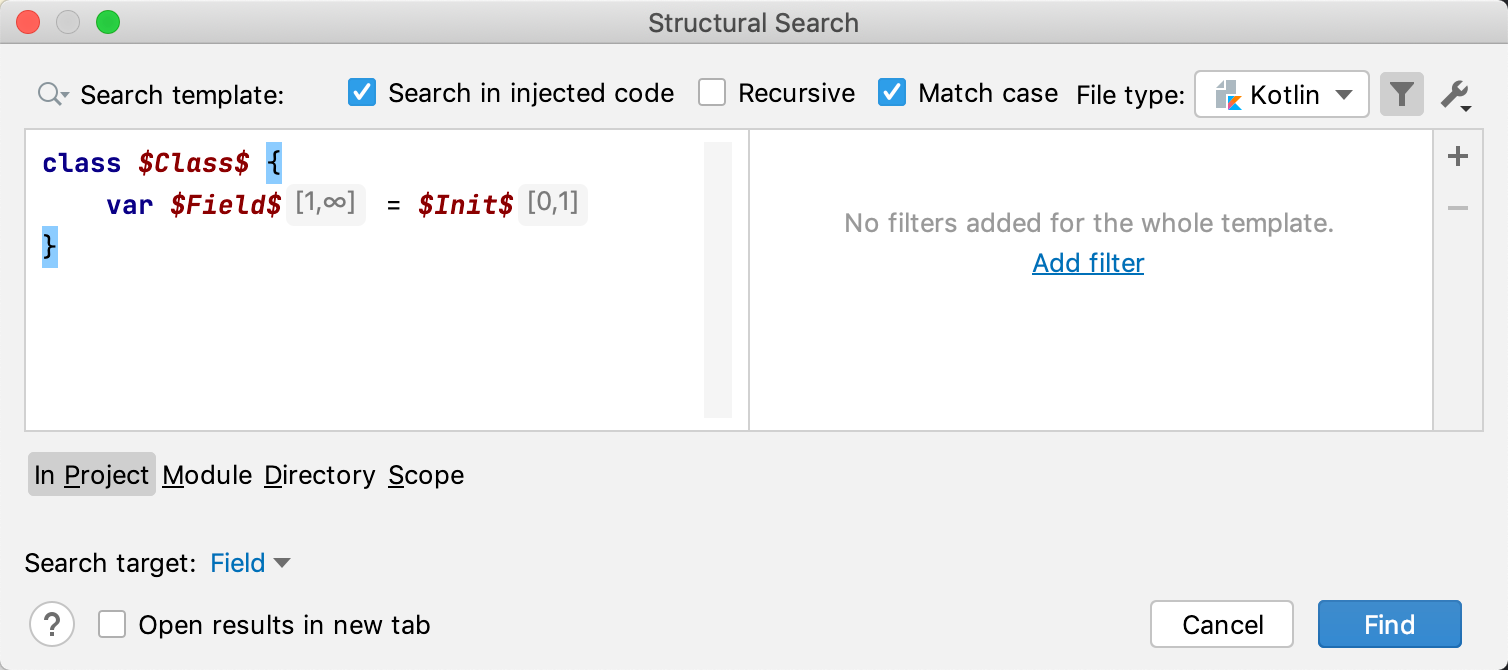The image size is (1508, 670).
Task: Check Open results in new tab
Action: point(112,625)
